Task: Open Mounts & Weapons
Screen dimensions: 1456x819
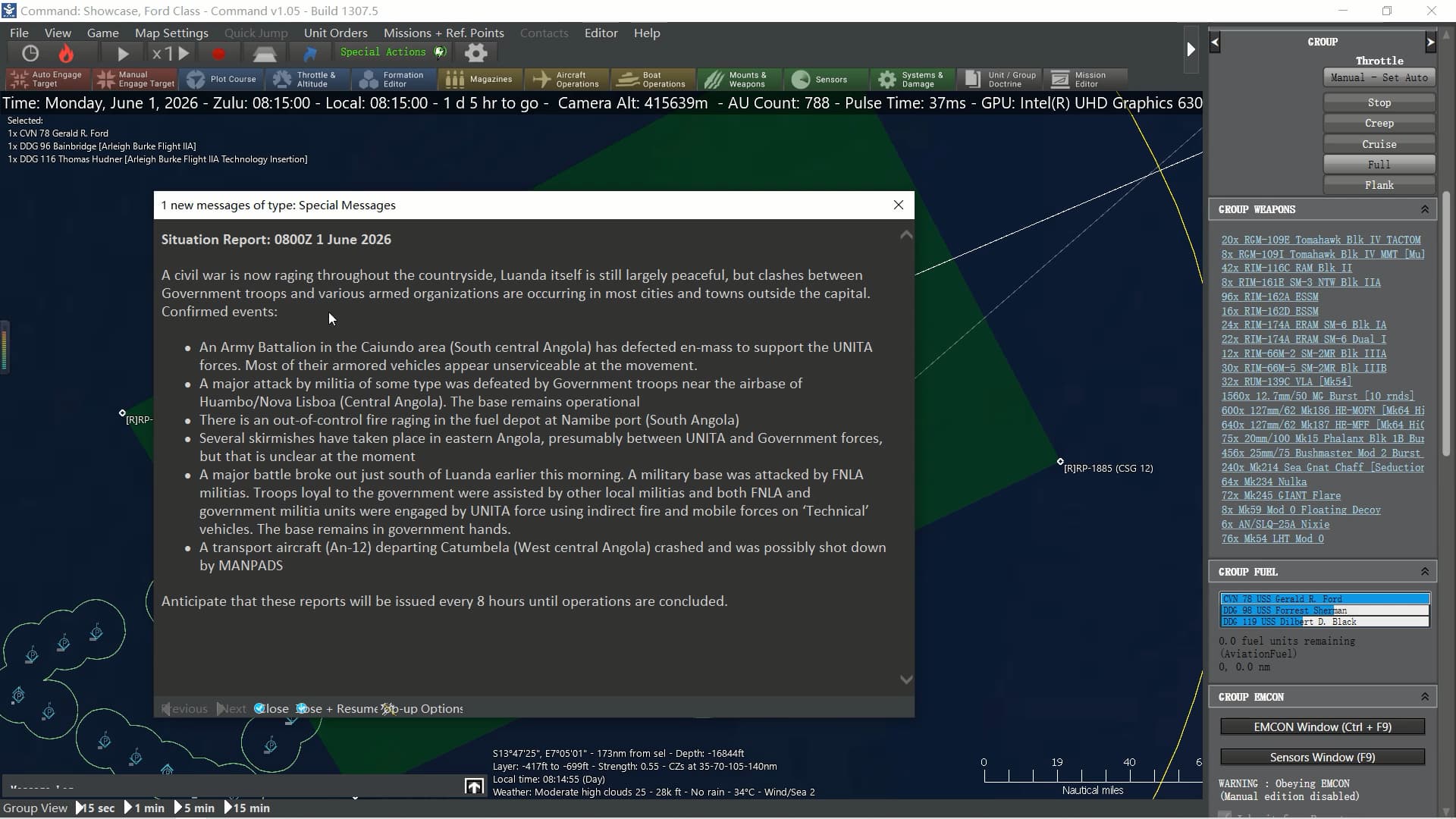Action: click(739, 79)
